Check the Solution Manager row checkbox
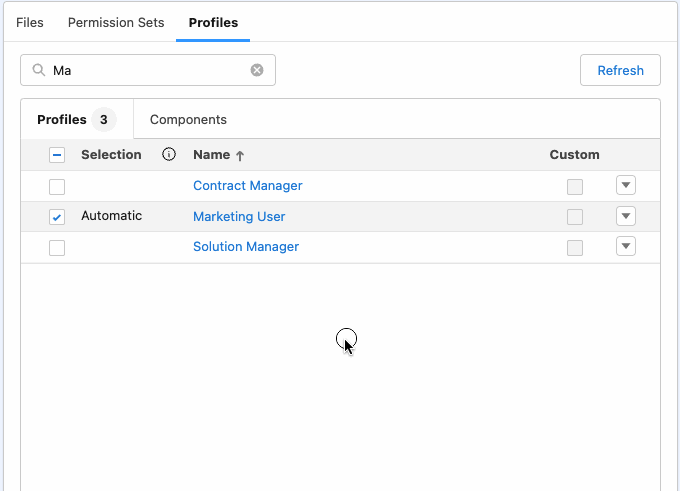680x491 pixels. point(57,248)
